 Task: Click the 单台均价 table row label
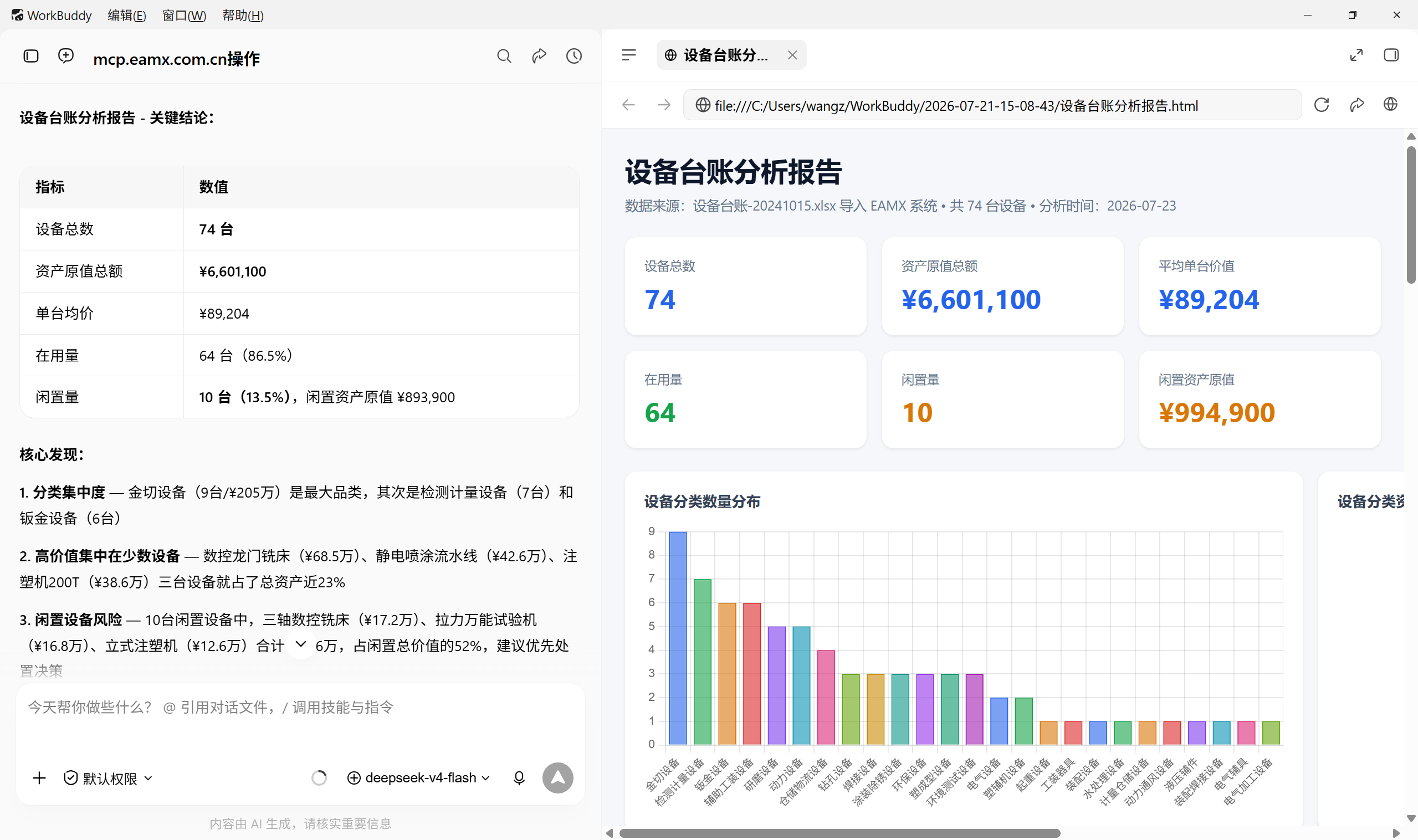(64, 313)
